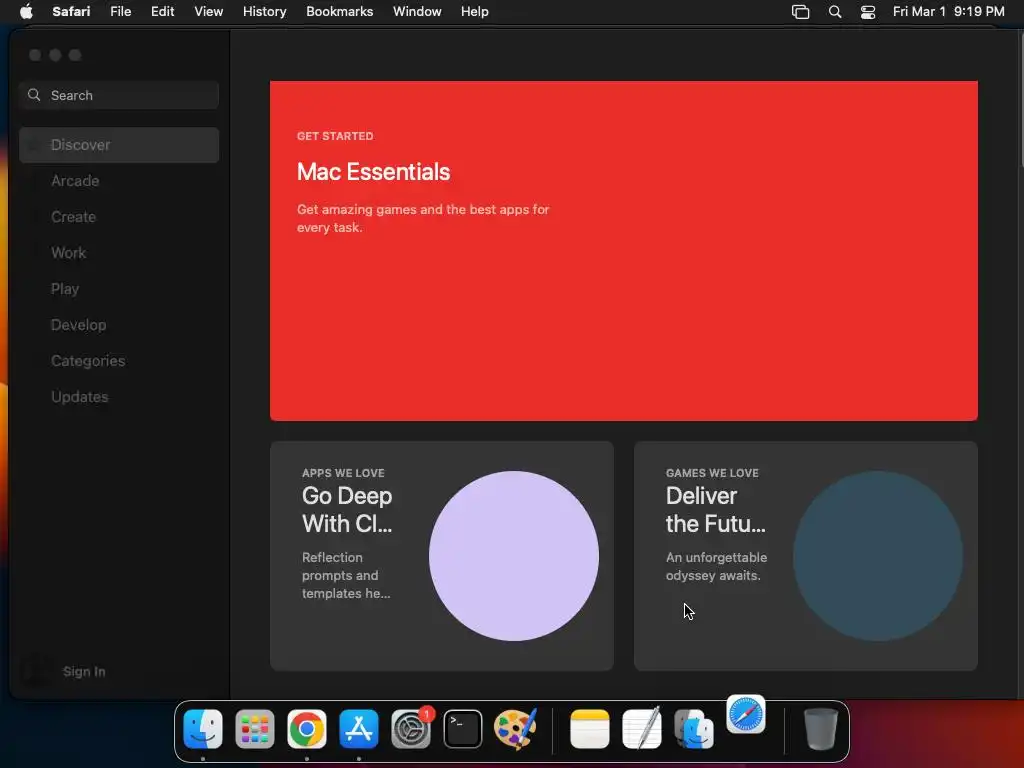
Task: Click the dark teal circle game artwork
Action: pyautogui.click(x=878, y=556)
